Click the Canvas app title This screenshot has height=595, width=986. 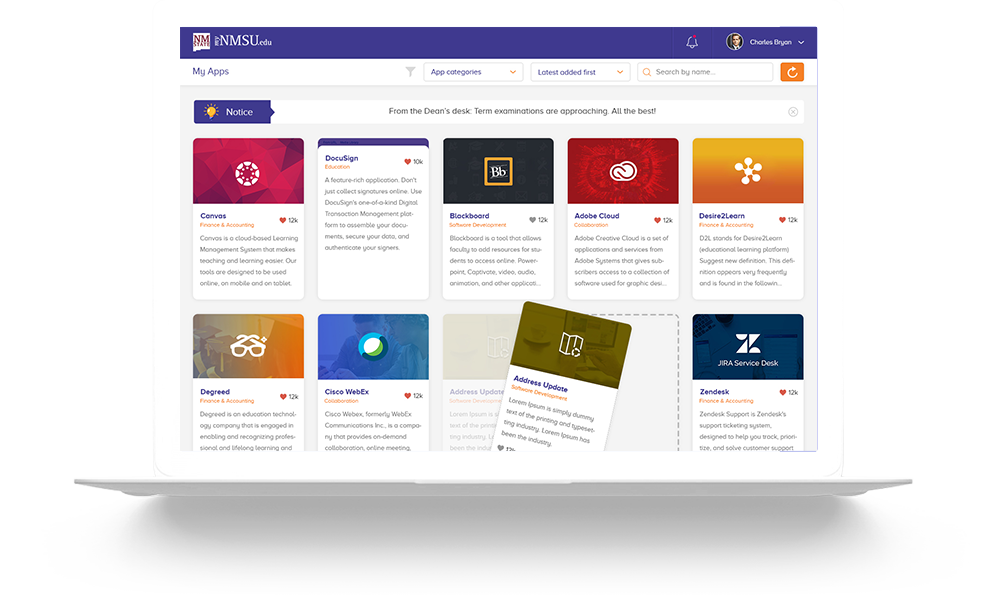click(x=213, y=216)
